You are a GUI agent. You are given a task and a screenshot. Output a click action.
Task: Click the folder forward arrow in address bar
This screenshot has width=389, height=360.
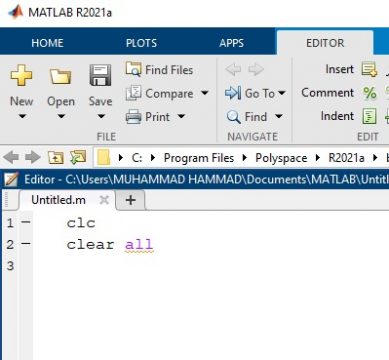(33, 157)
